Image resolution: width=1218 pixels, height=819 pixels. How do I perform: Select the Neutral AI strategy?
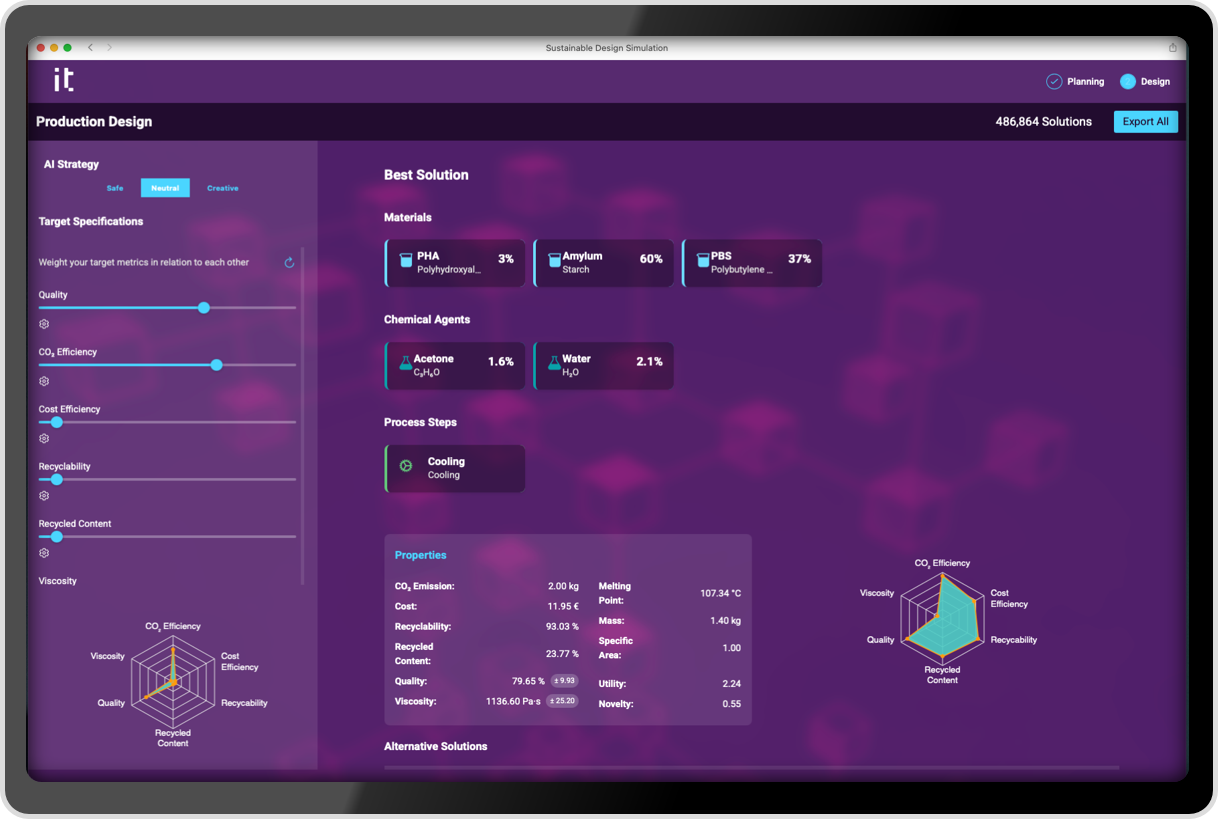[165, 188]
